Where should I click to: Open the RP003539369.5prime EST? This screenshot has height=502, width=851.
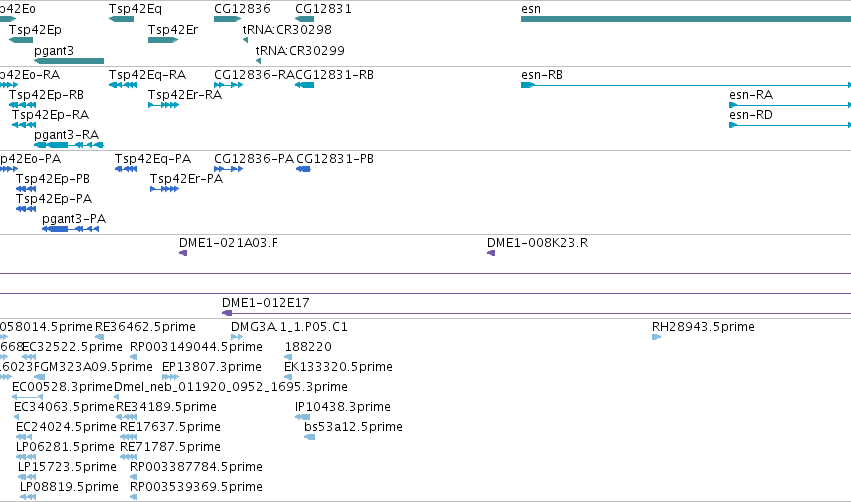pyautogui.click(x=134, y=498)
